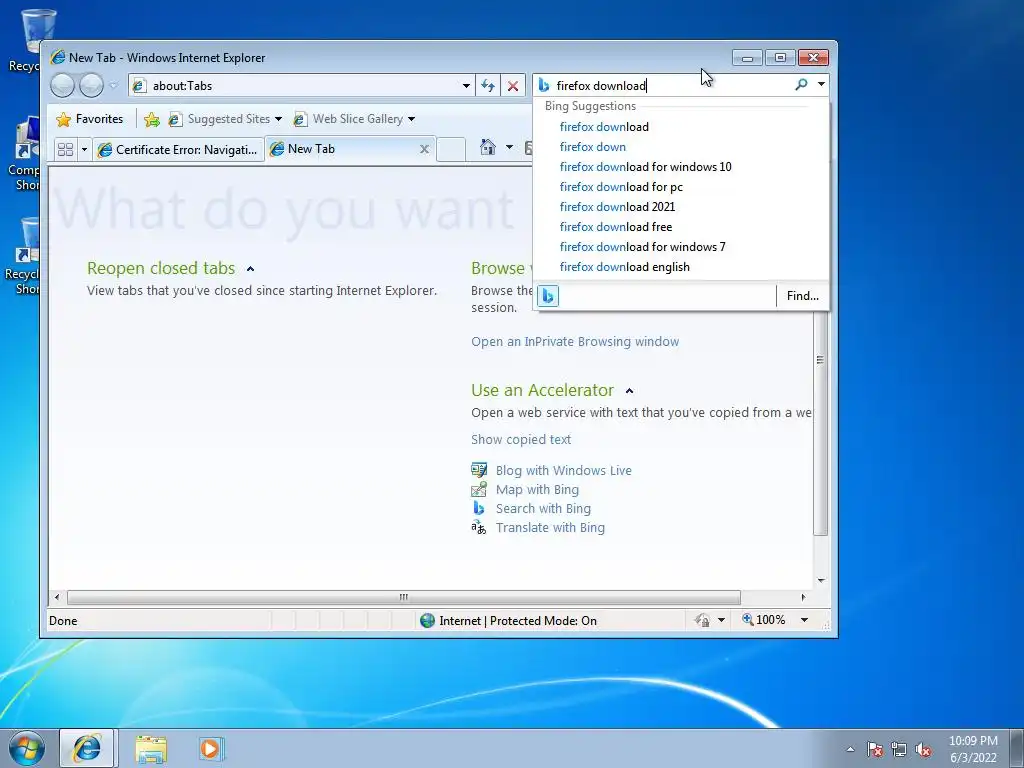
Task: Click Translate with Bing link
Action: (550, 527)
